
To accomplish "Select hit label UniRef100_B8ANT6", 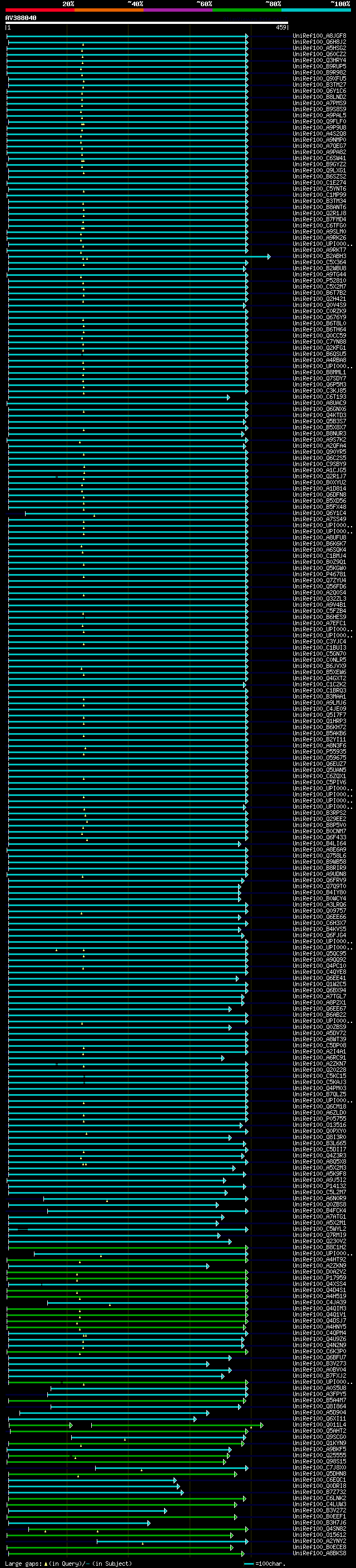I will coord(319,207).
